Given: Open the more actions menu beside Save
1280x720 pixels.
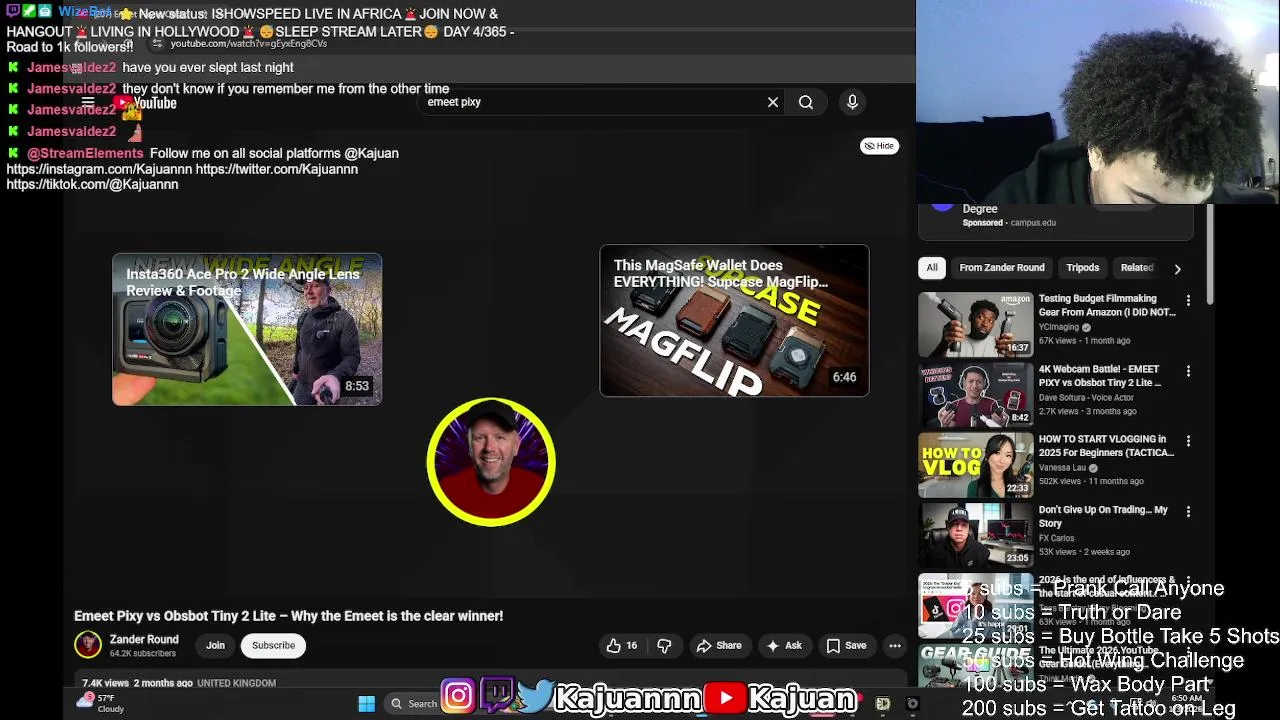Looking at the screenshot, I should pos(895,646).
